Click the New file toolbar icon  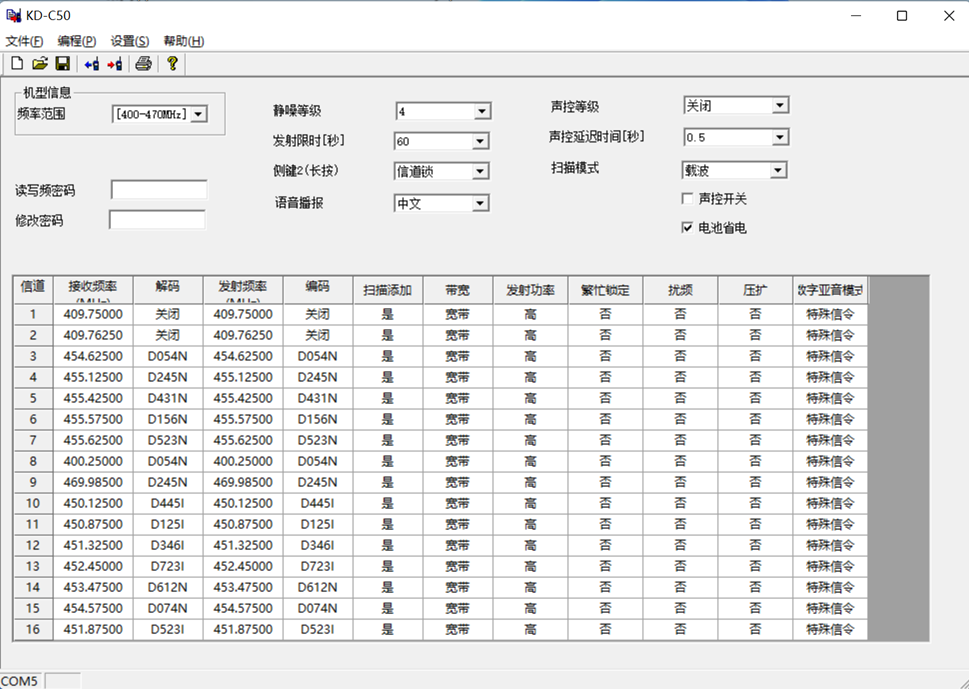(x=16, y=64)
